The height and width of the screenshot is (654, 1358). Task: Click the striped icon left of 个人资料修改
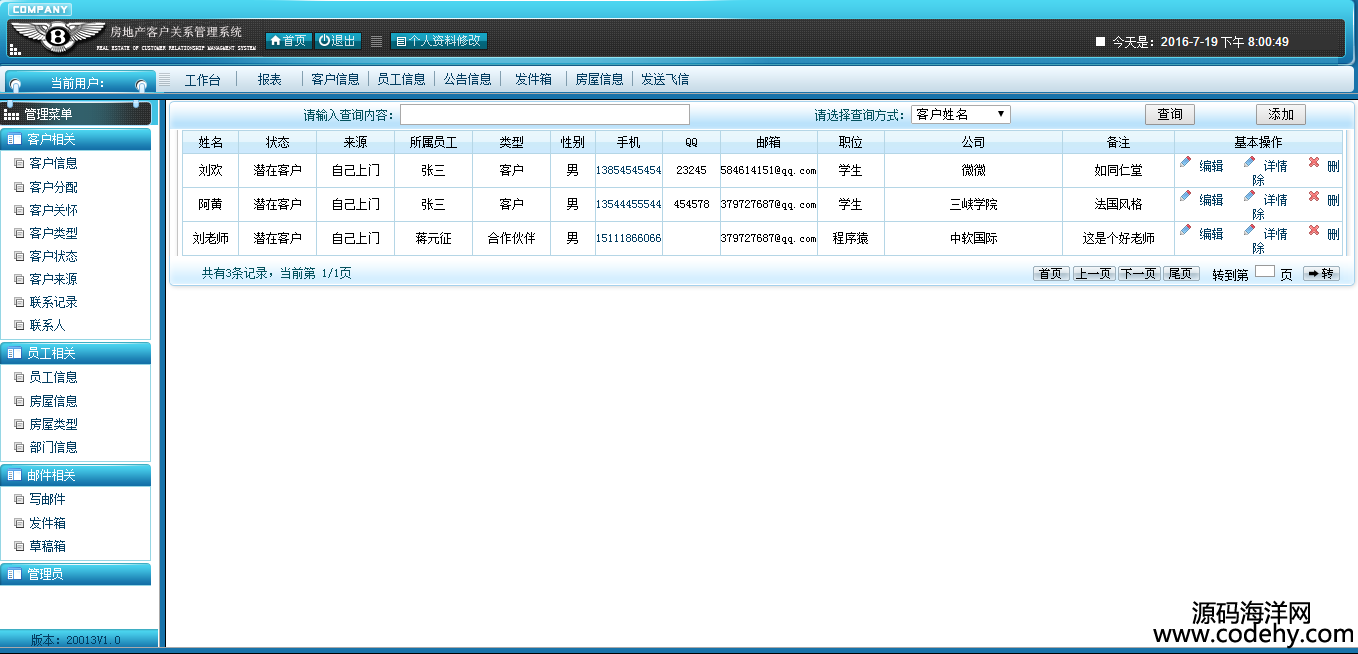coord(377,41)
